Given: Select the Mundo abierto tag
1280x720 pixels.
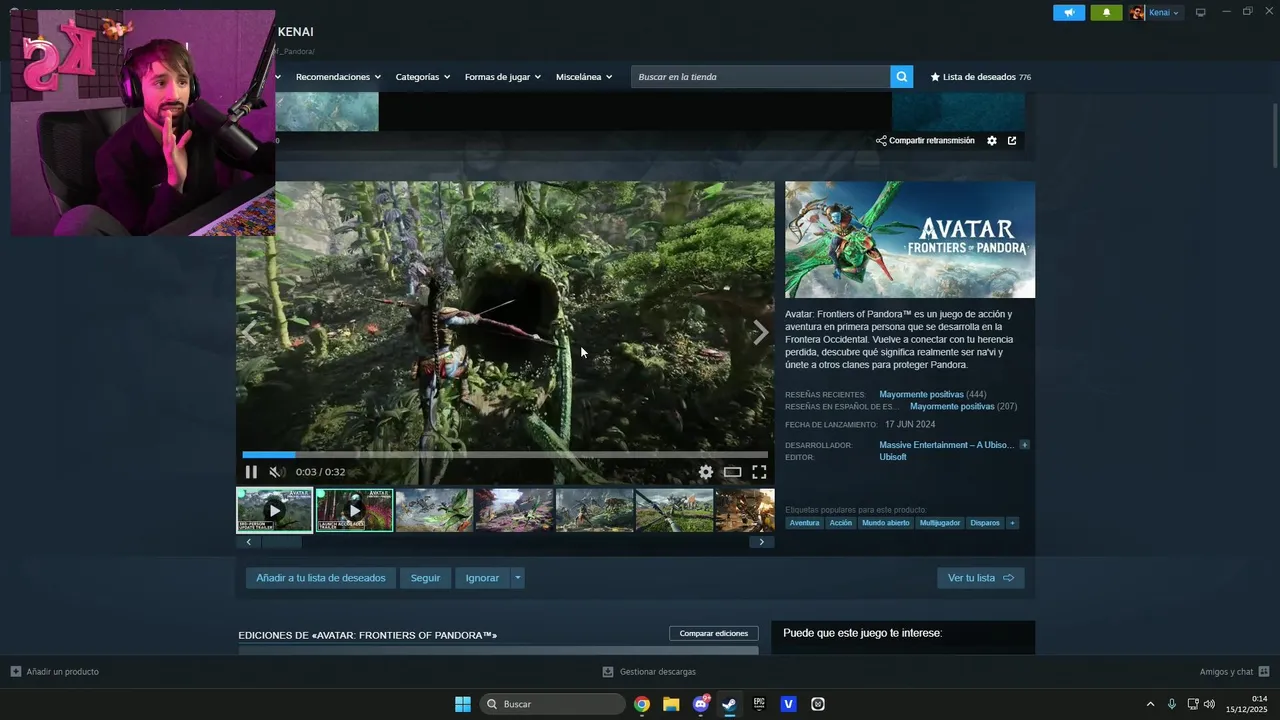Looking at the screenshot, I should [x=886, y=523].
